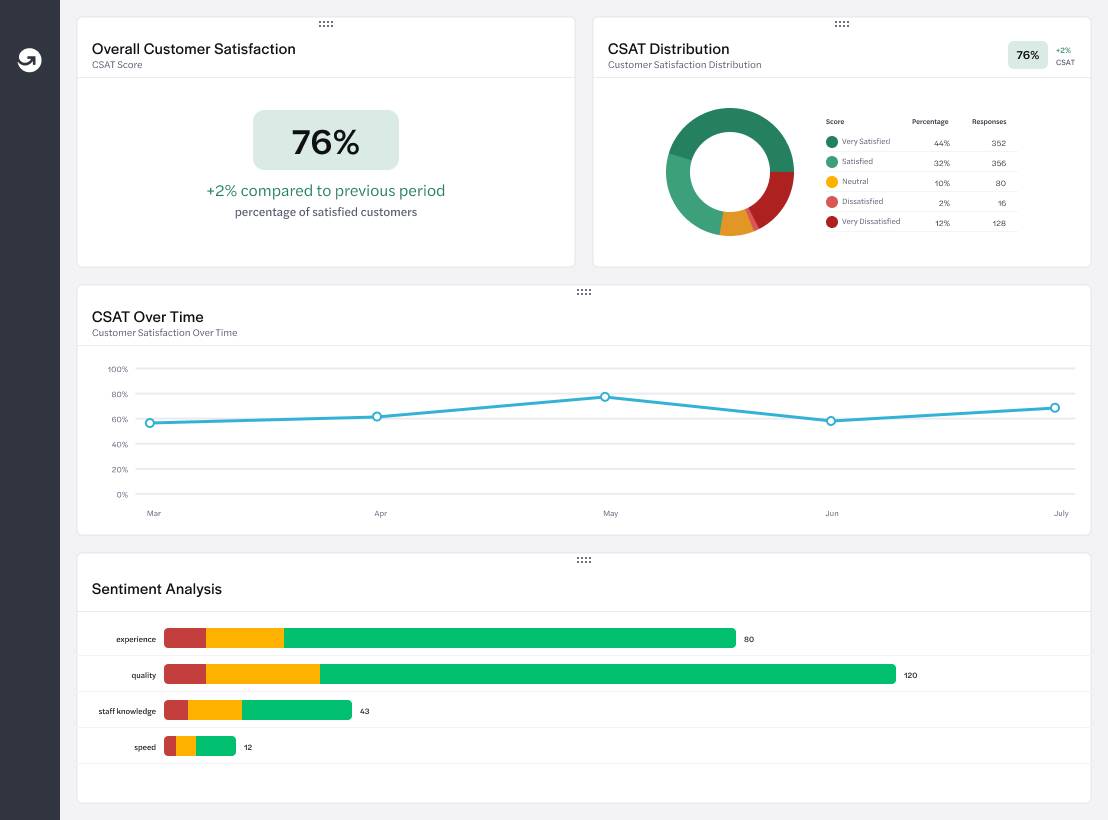The height and width of the screenshot is (820, 1108).
Task: Click the green segment of speed bar
Action: 216,746
